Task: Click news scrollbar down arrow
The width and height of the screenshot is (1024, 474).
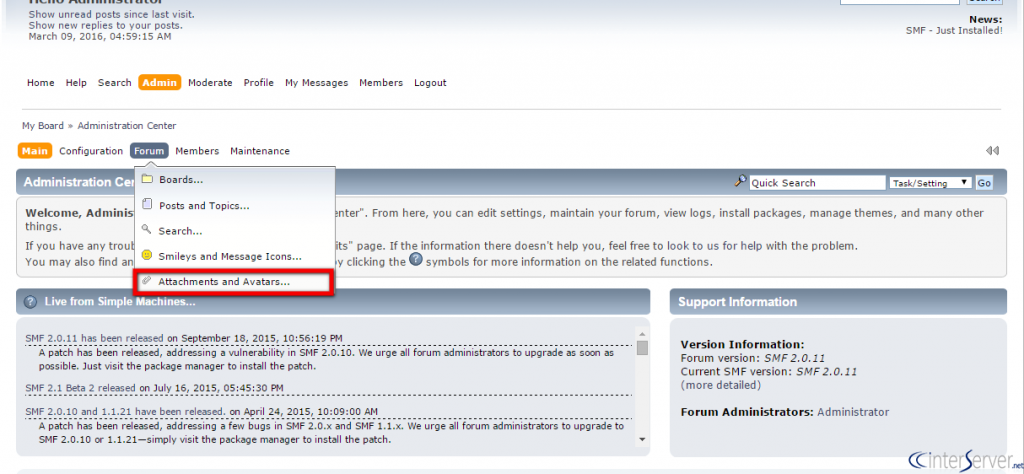Action: click(x=642, y=439)
